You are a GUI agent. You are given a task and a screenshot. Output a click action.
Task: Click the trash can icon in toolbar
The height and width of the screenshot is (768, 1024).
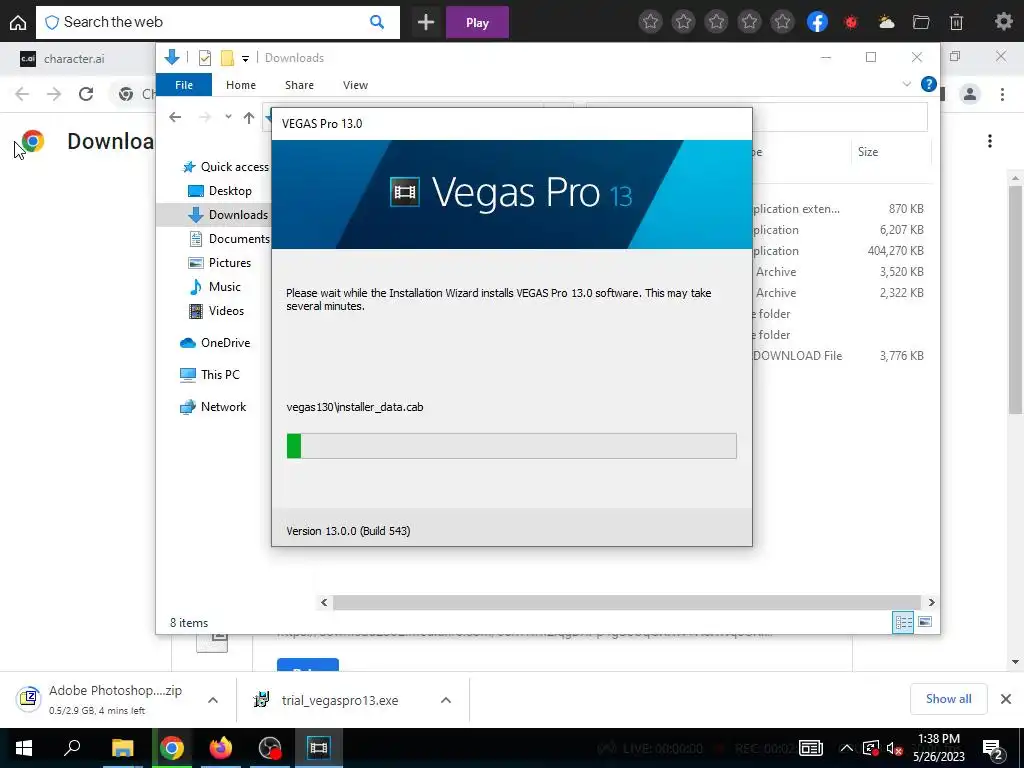tap(956, 22)
